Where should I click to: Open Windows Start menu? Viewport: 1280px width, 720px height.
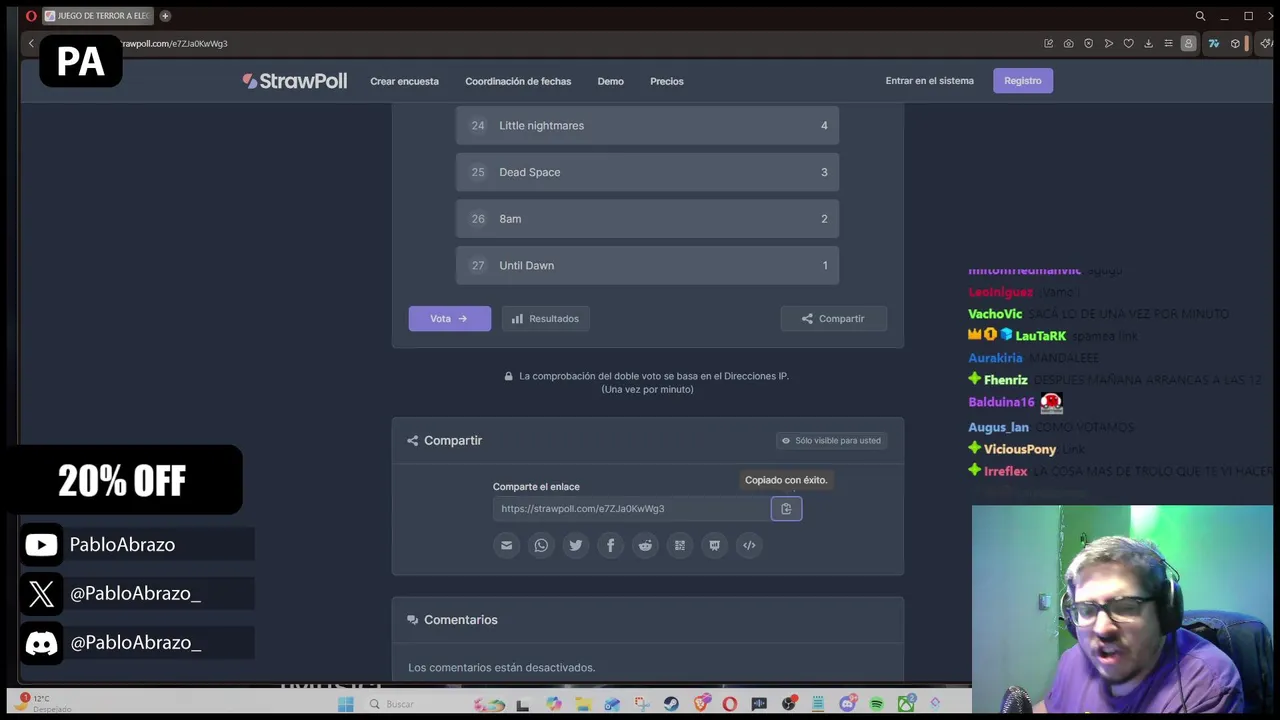pyautogui.click(x=345, y=704)
